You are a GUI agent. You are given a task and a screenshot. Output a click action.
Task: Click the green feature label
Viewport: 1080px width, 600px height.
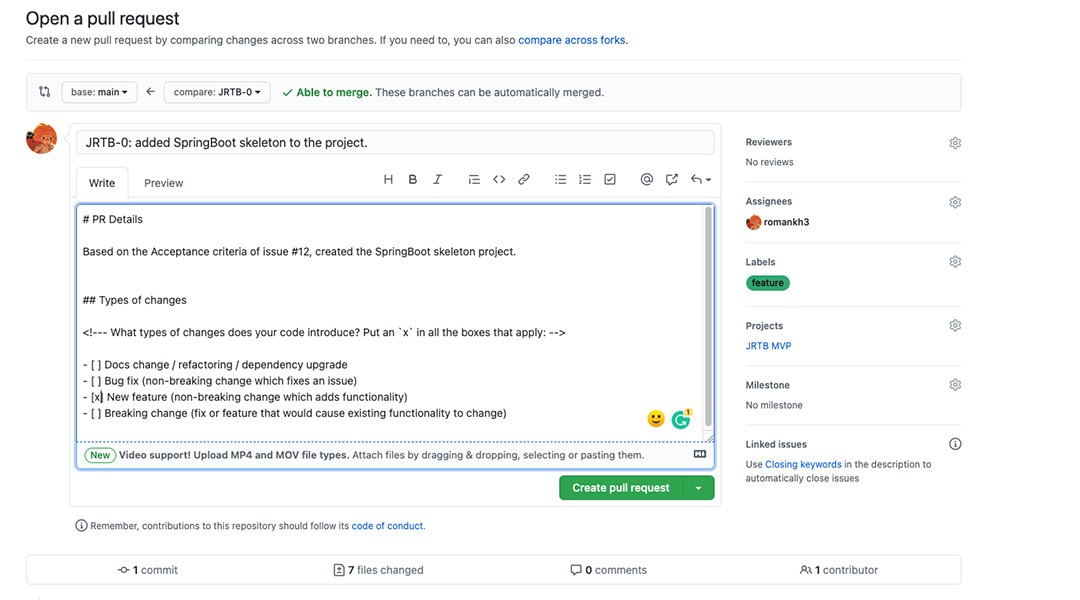767,282
